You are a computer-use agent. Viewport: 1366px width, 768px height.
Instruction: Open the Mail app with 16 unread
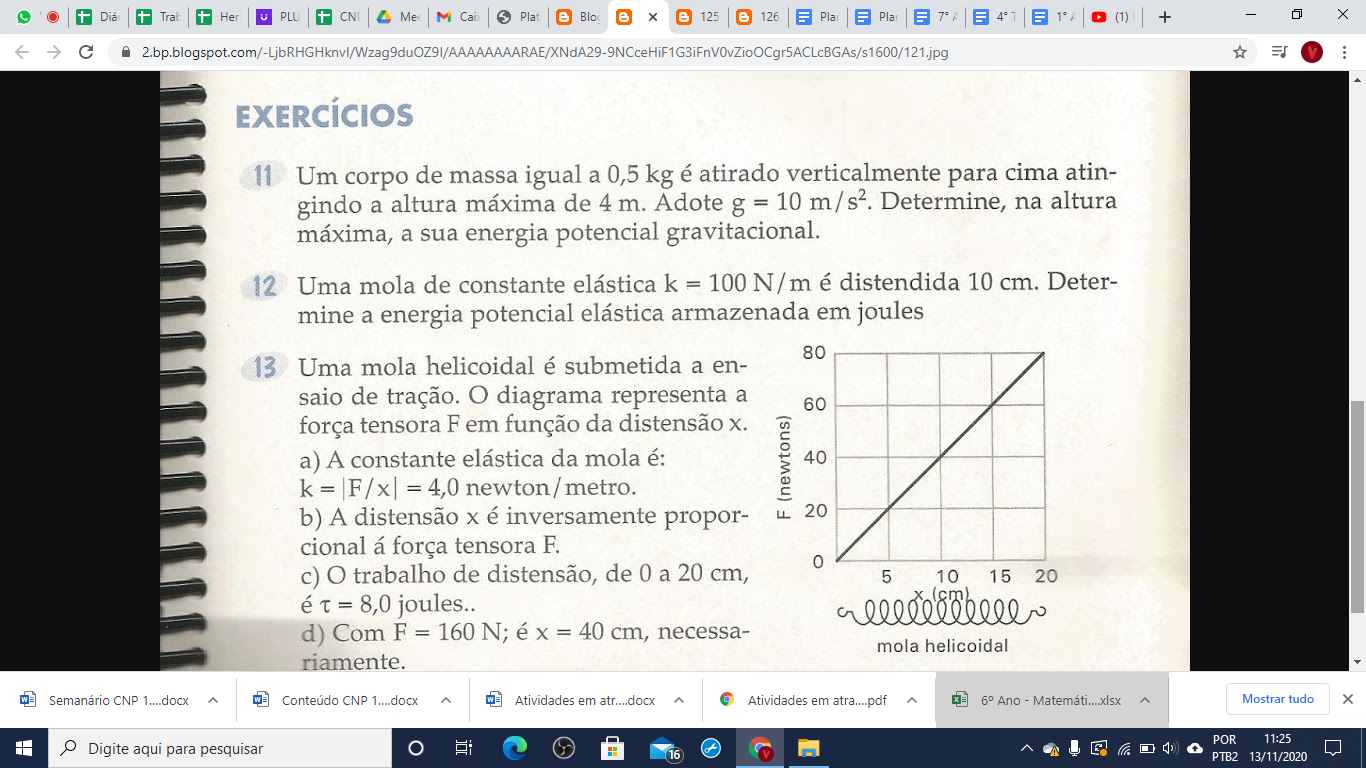[664, 748]
